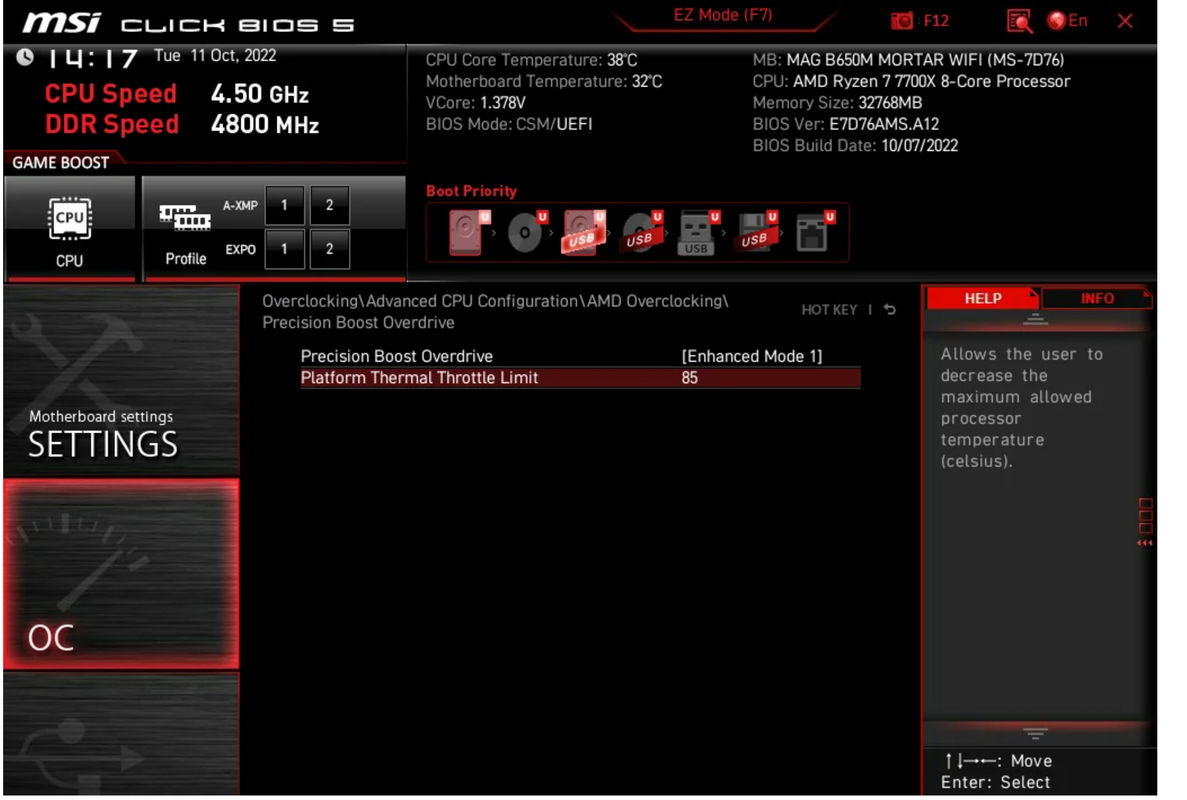Open Motherboard SETTINGS section
The image size is (1187, 800).
click(121, 381)
